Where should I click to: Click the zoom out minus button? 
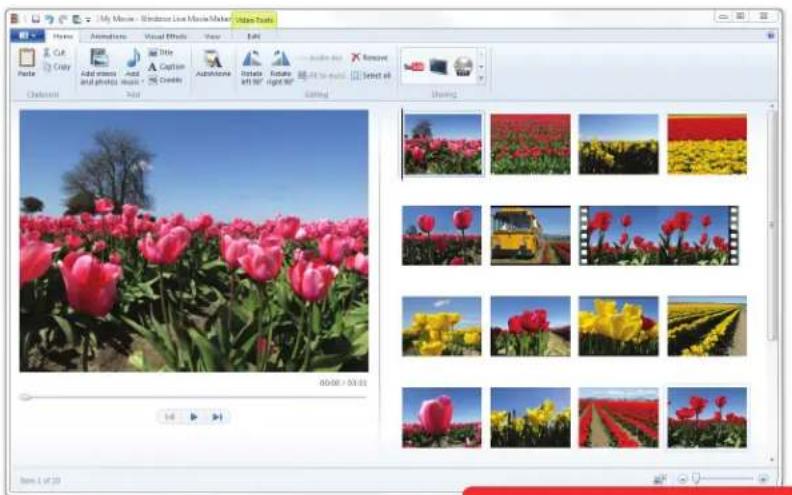pos(682,478)
